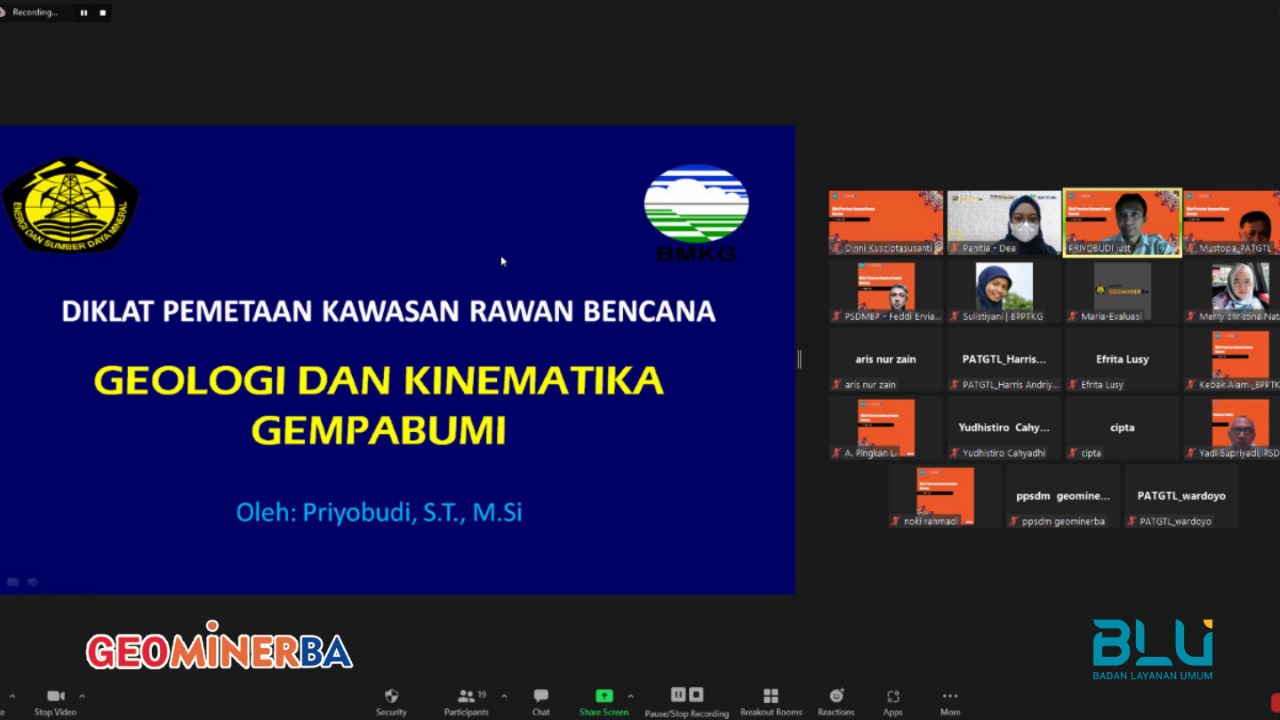Click DIKLAT PEMETAAN KAWASAN RAWAN BENCANA heading

coord(388,311)
